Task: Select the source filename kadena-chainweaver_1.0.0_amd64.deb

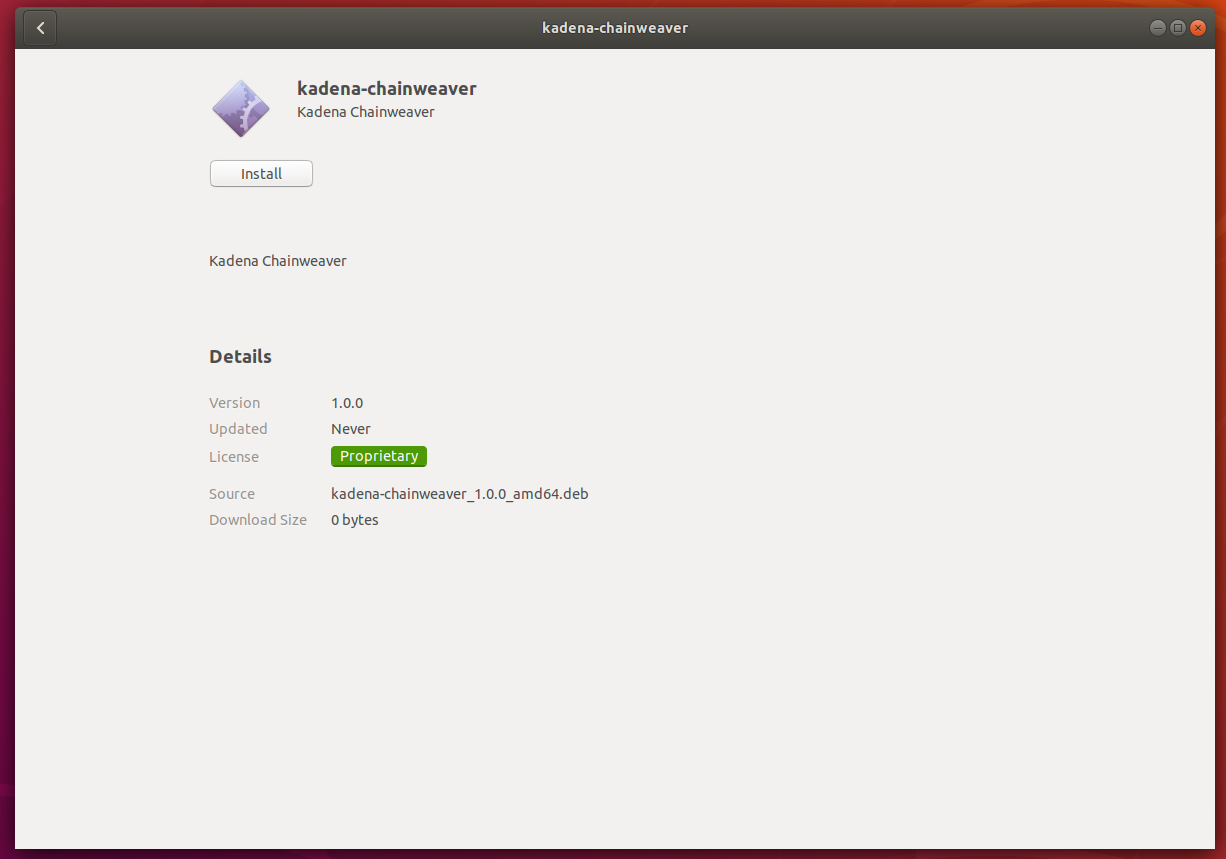Action: pos(459,494)
